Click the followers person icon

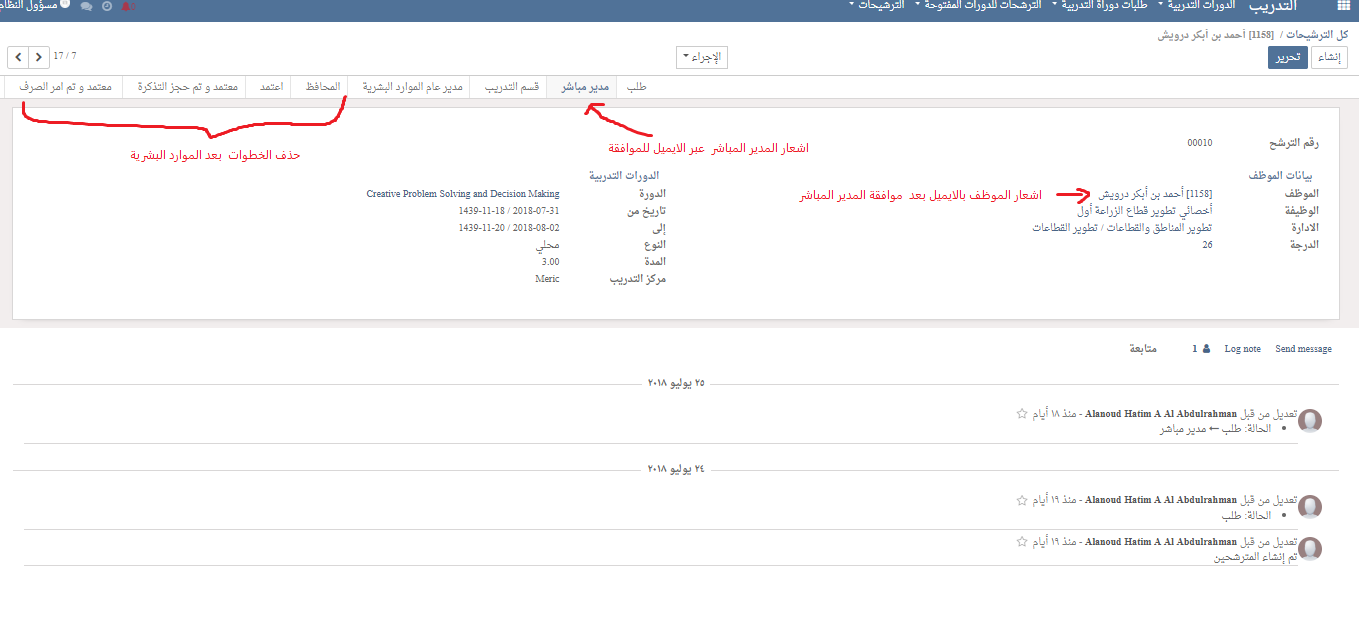(1206, 349)
